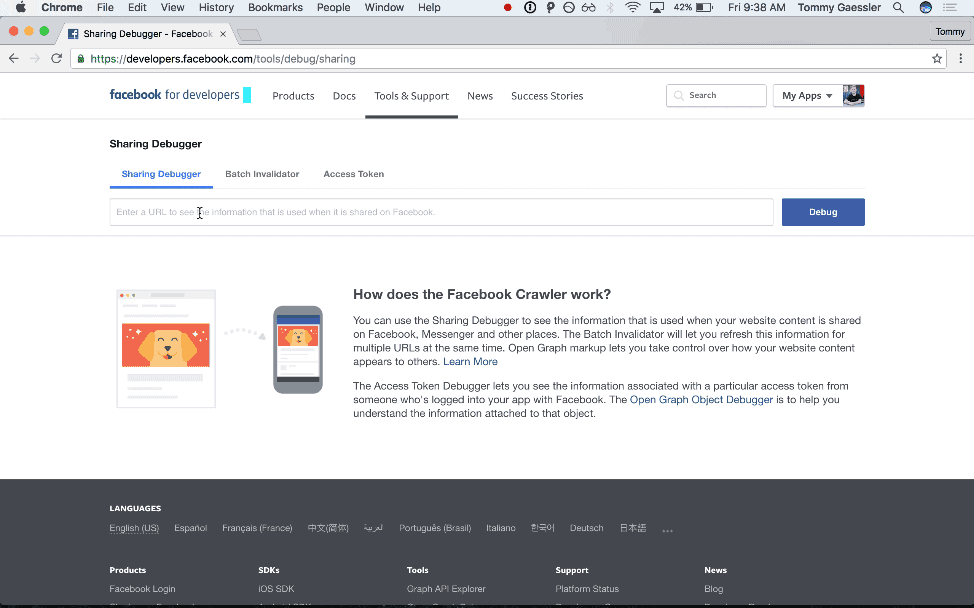Open Success Stories nav item
The image size is (974, 608).
(x=547, y=96)
